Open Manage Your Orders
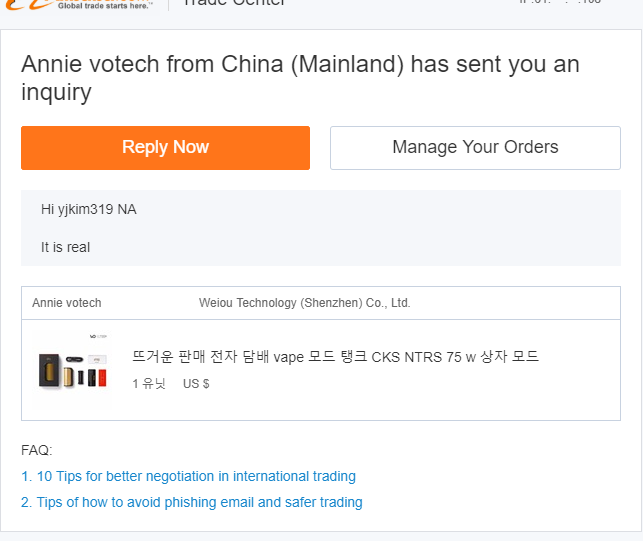Viewport: 643px width, 541px height. tap(475, 148)
